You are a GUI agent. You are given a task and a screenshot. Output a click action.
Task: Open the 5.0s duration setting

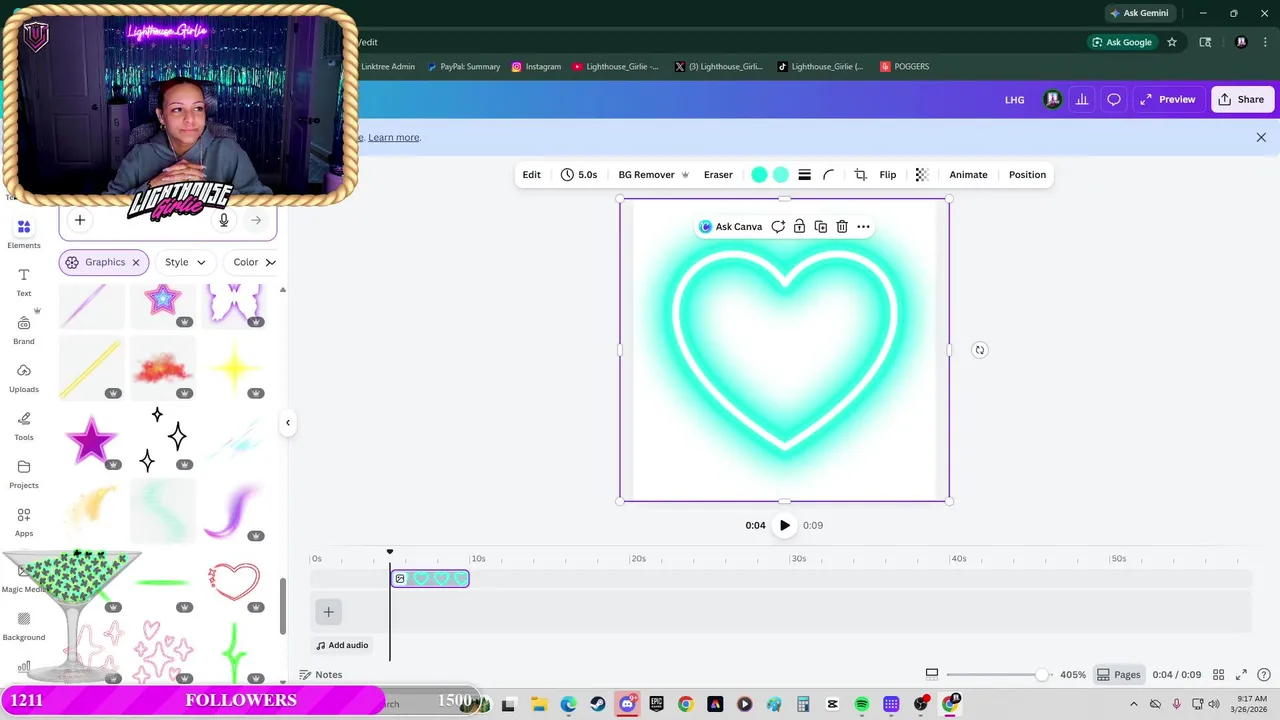click(579, 175)
